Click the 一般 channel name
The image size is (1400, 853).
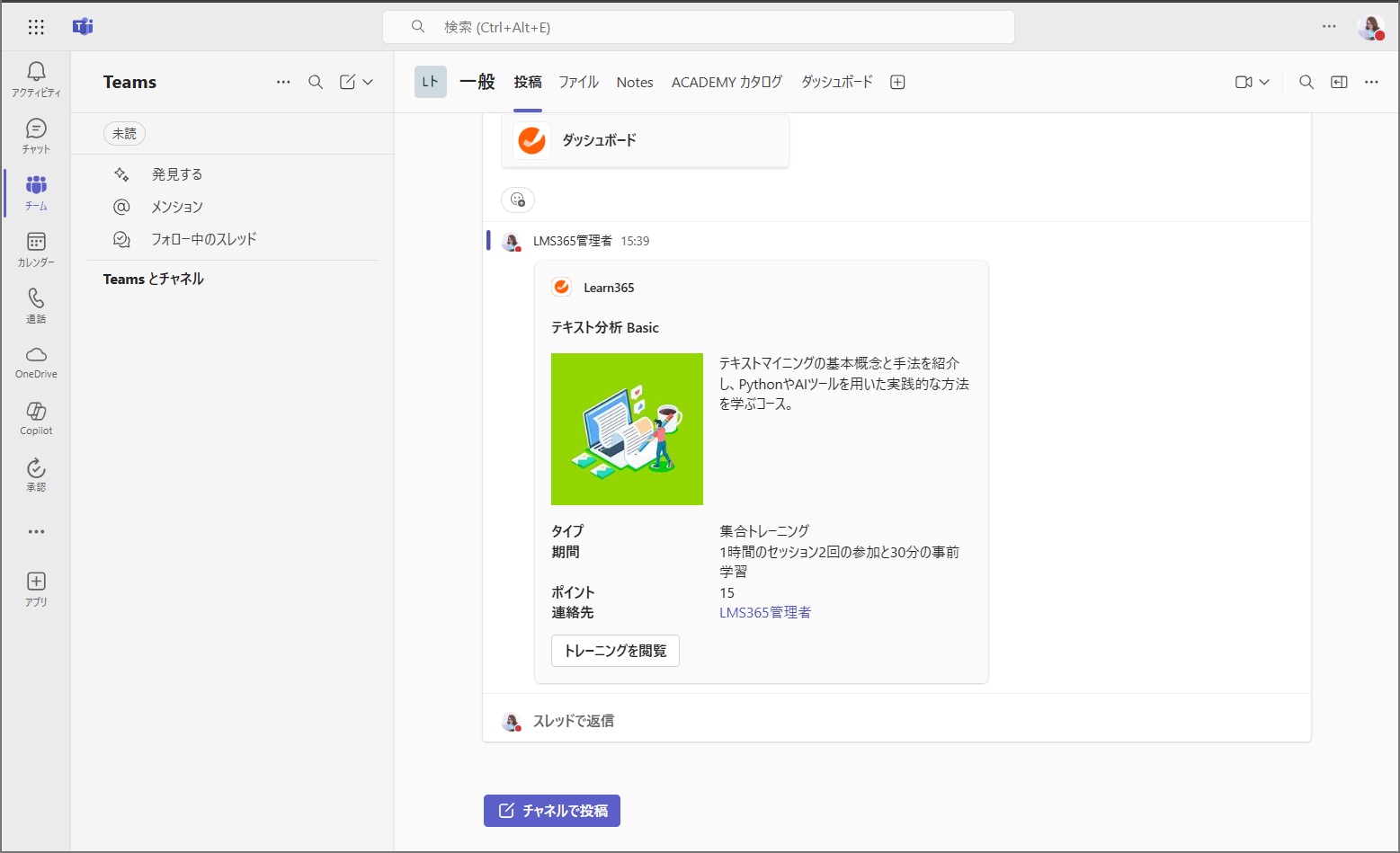(x=477, y=82)
